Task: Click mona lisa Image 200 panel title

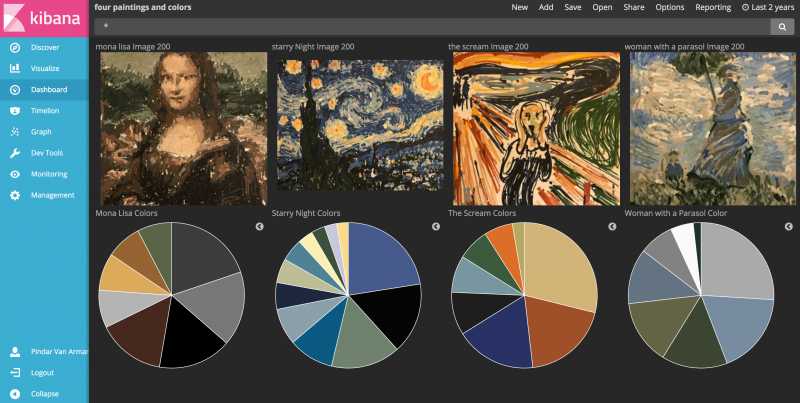Action: [x=133, y=46]
